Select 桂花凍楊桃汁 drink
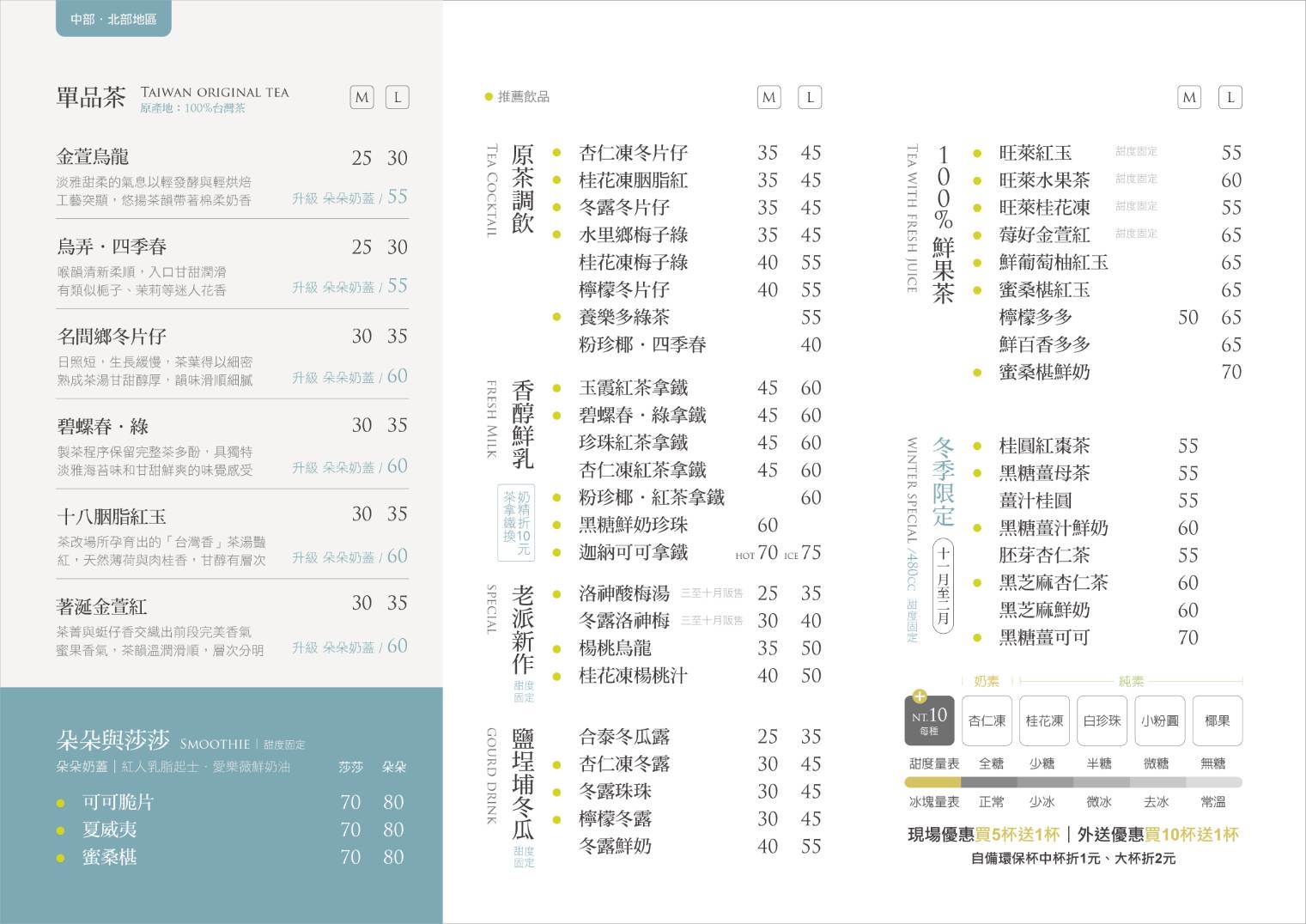The width and height of the screenshot is (1306, 924). 633,676
